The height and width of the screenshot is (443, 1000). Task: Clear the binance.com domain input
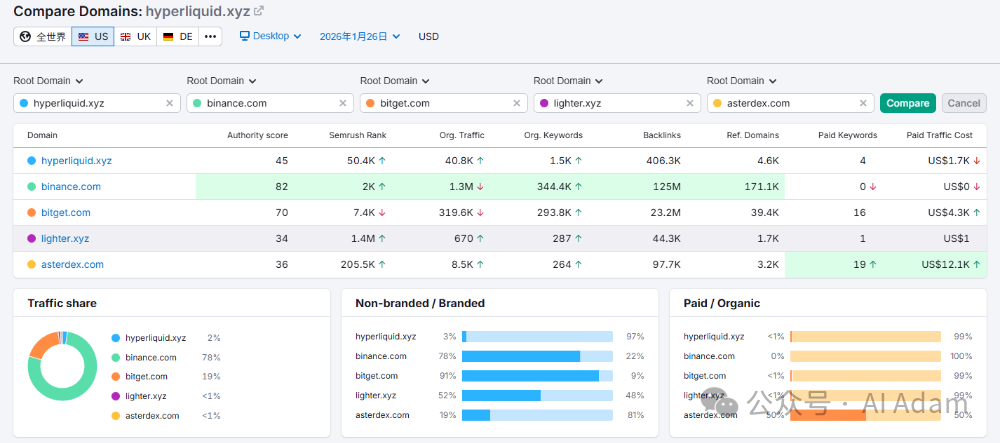coord(342,103)
